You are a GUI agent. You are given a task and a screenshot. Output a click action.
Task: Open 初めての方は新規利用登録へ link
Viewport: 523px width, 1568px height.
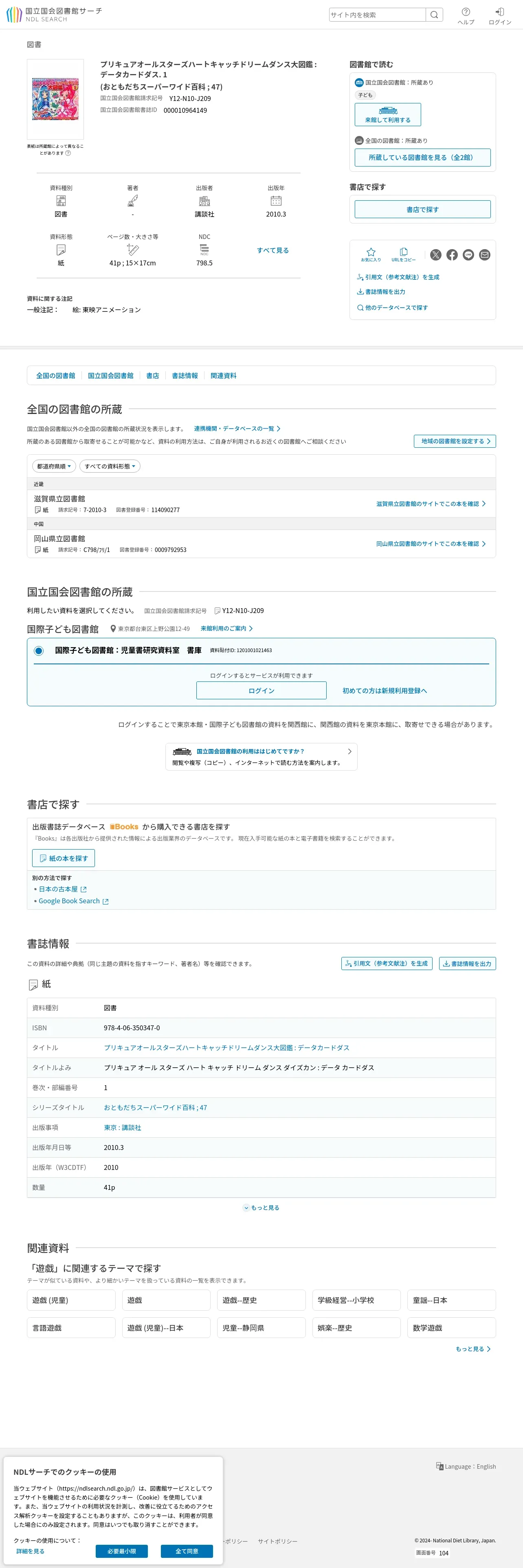(x=385, y=690)
